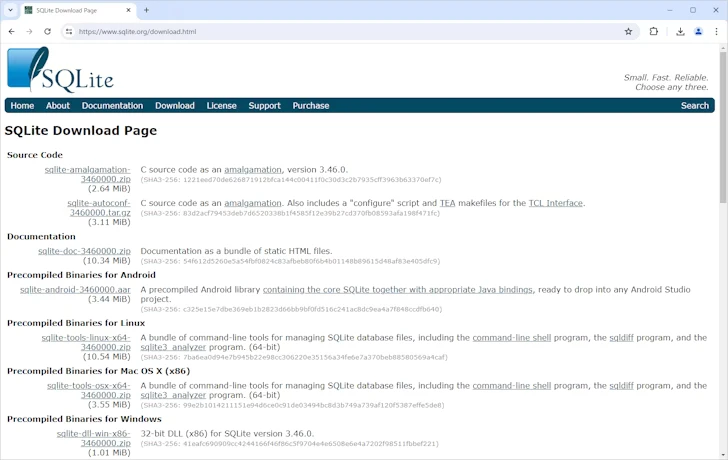Click Precompiled Binaries for Android heading
Image resolution: width=728 pixels, height=460 pixels.
click(81, 275)
